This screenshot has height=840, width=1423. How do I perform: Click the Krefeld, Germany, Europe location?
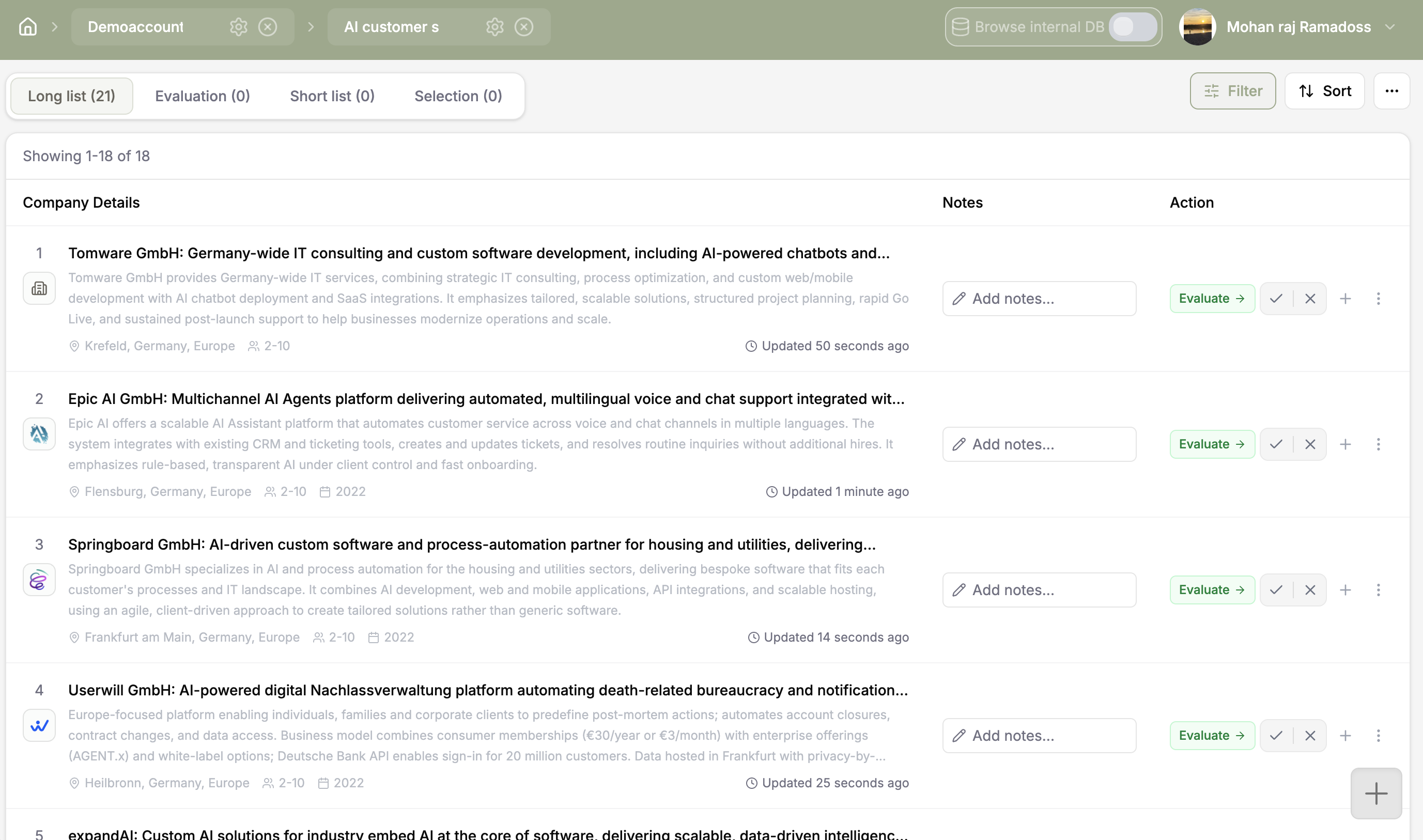160,346
